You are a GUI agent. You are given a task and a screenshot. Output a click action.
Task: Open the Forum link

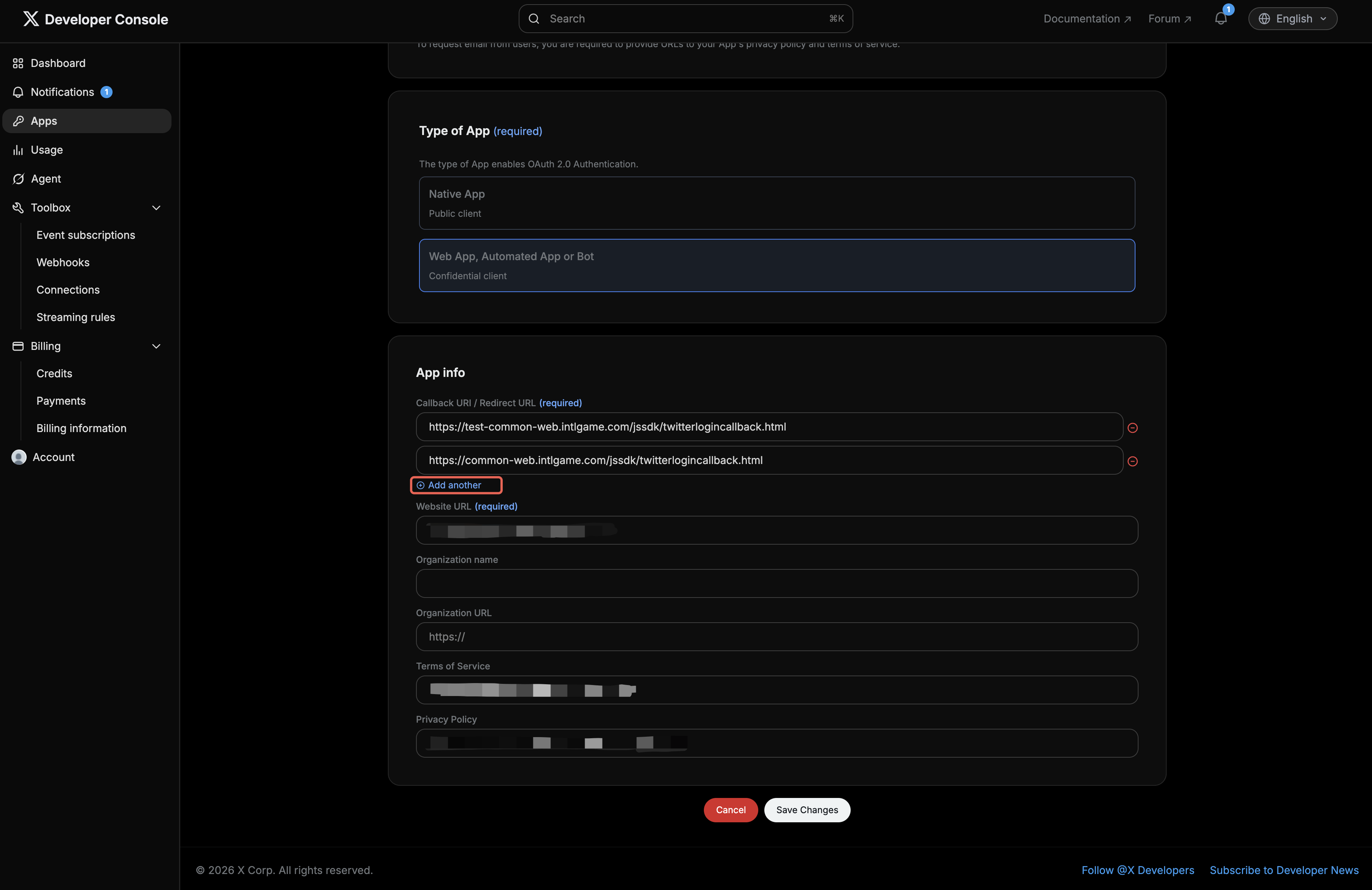pyautogui.click(x=1170, y=18)
